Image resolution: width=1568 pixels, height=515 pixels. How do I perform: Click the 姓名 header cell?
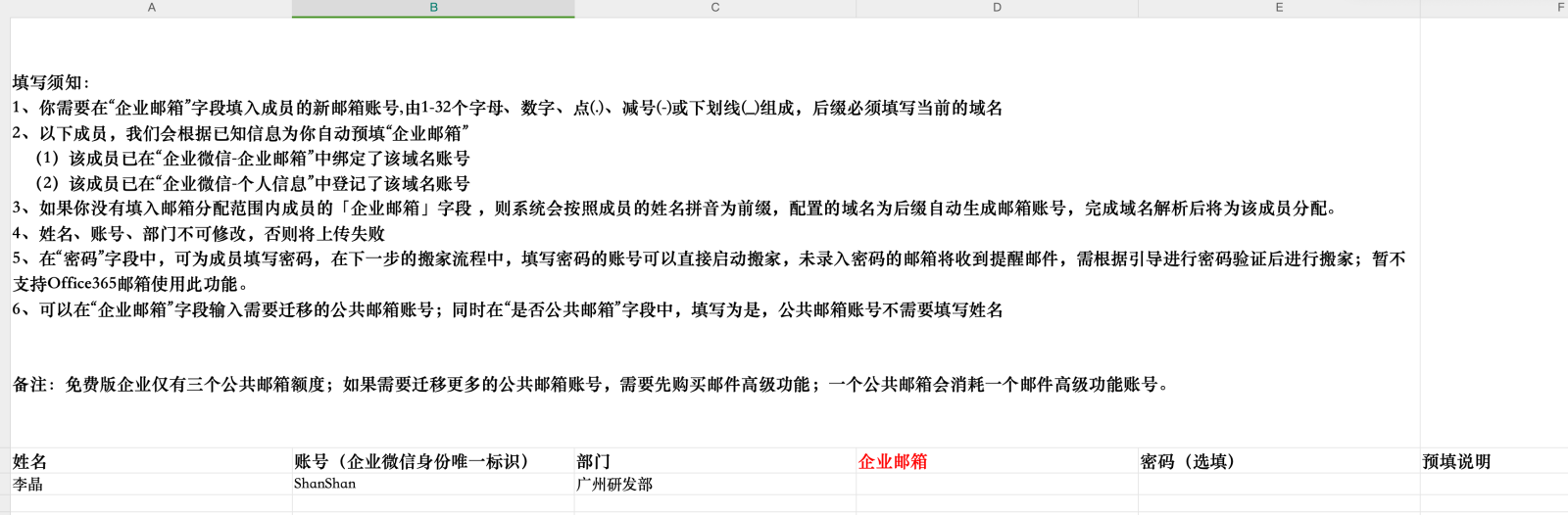pyautogui.click(x=151, y=461)
